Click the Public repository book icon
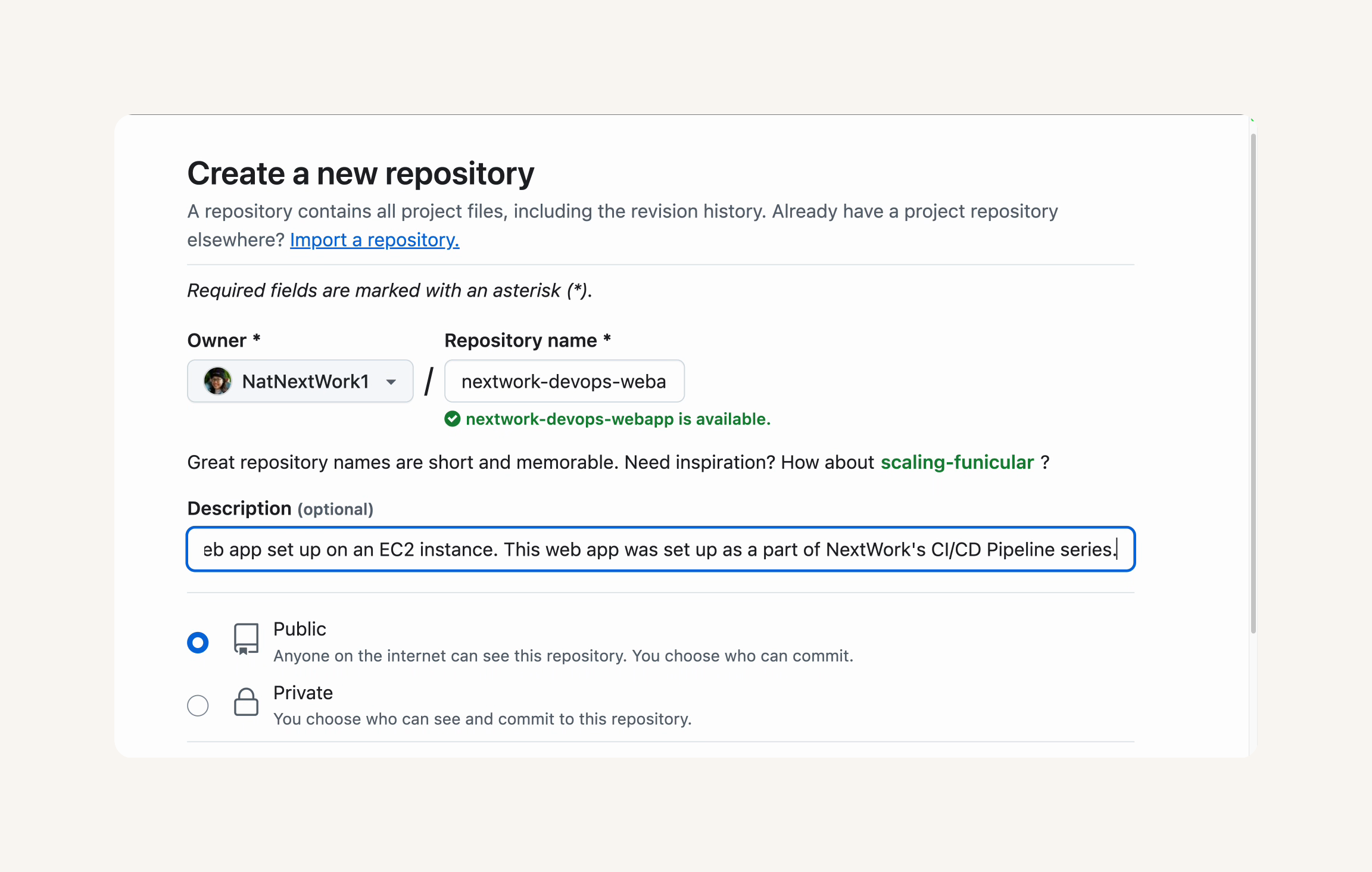Viewport: 1372px width, 872px height. 246,640
